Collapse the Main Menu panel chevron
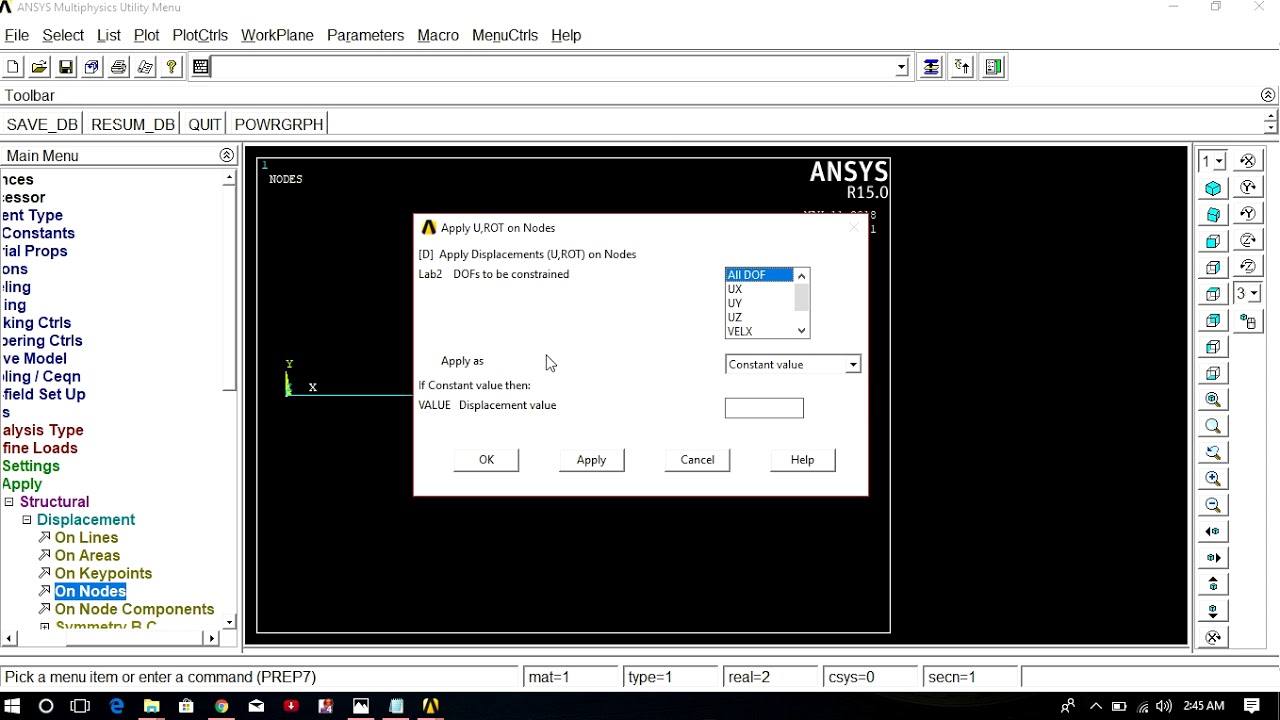1280x720 pixels. tap(227, 155)
